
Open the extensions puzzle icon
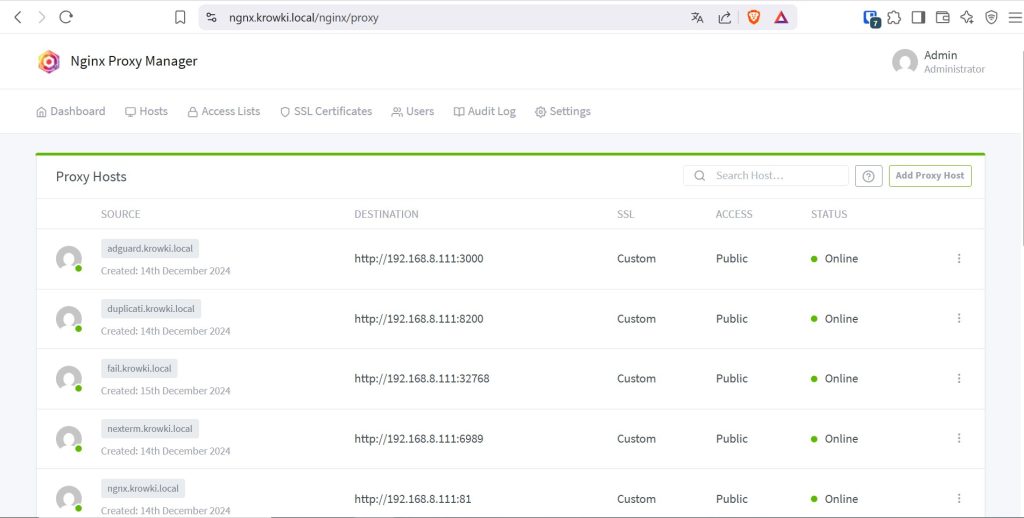[x=894, y=18]
